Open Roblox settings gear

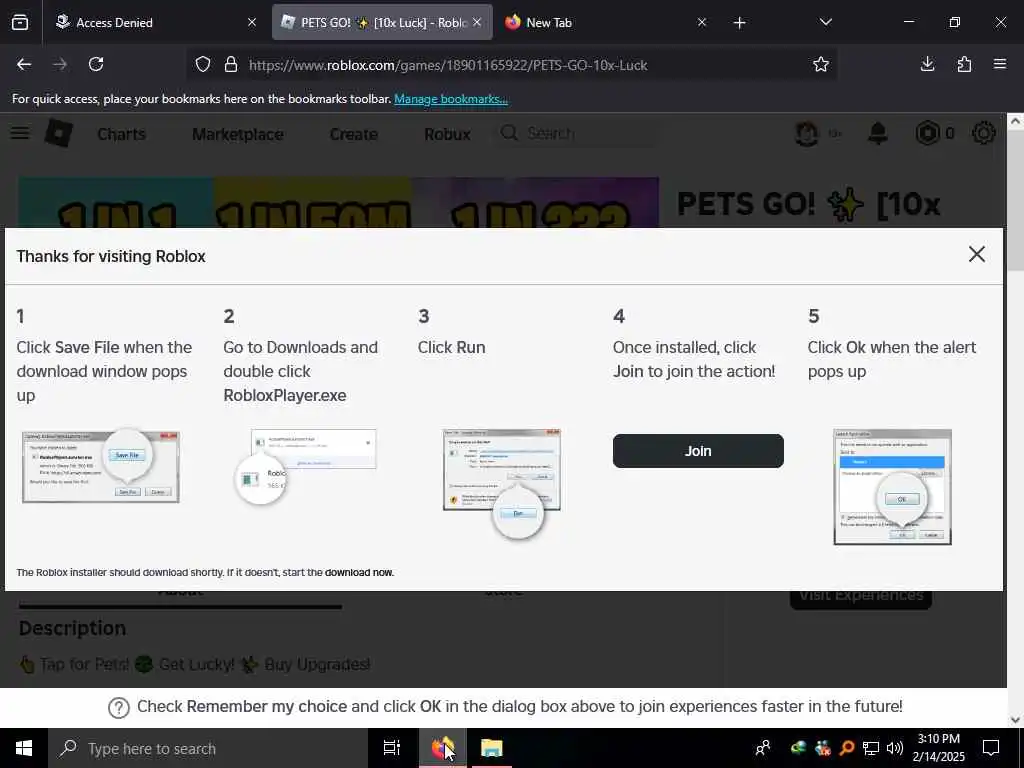point(984,133)
